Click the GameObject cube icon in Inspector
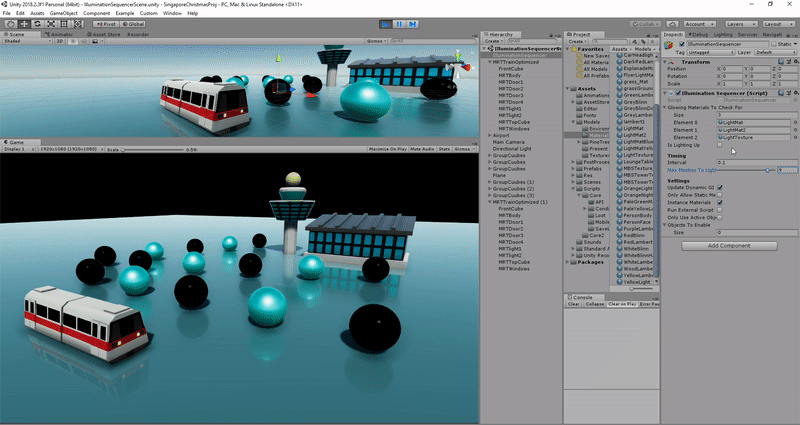This screenshot has height=425, width=800. [x=668, y=46]
